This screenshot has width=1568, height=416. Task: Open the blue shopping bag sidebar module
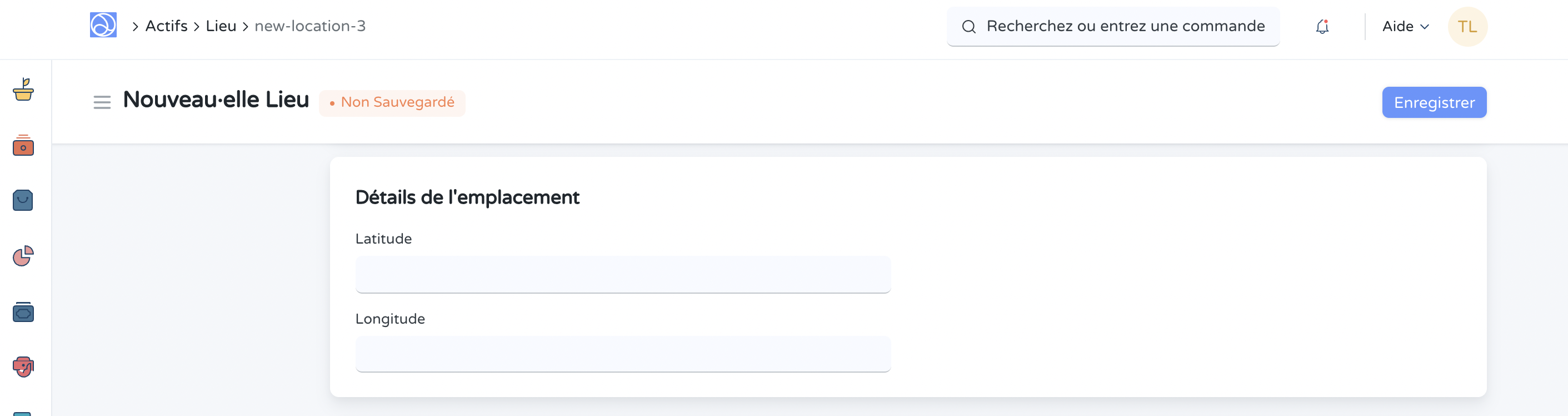(x=23, y=200)
